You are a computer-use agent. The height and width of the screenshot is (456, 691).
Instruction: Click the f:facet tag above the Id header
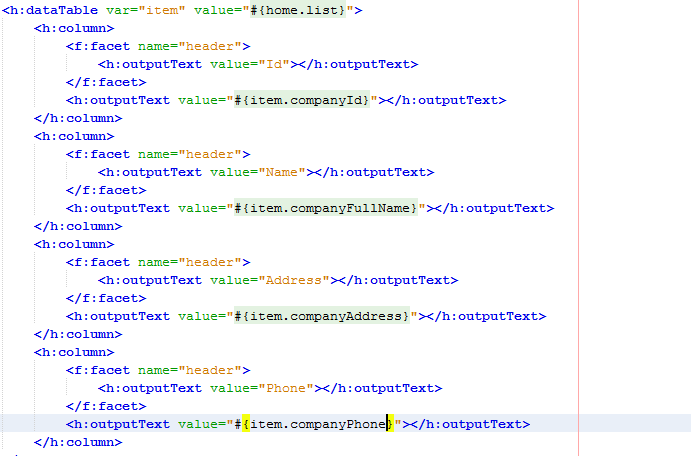coord(158,46)
